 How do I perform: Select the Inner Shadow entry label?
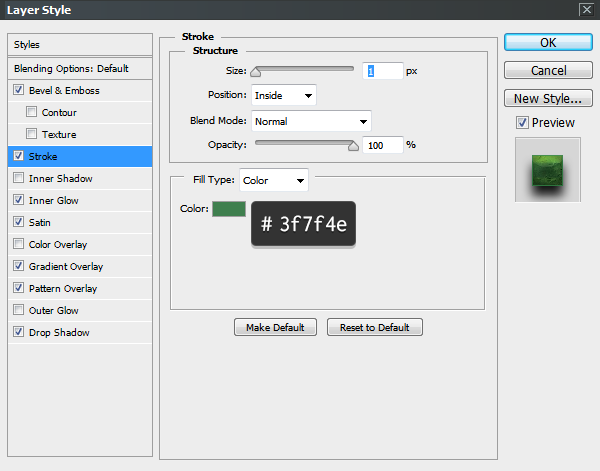(x=60, y=178)
